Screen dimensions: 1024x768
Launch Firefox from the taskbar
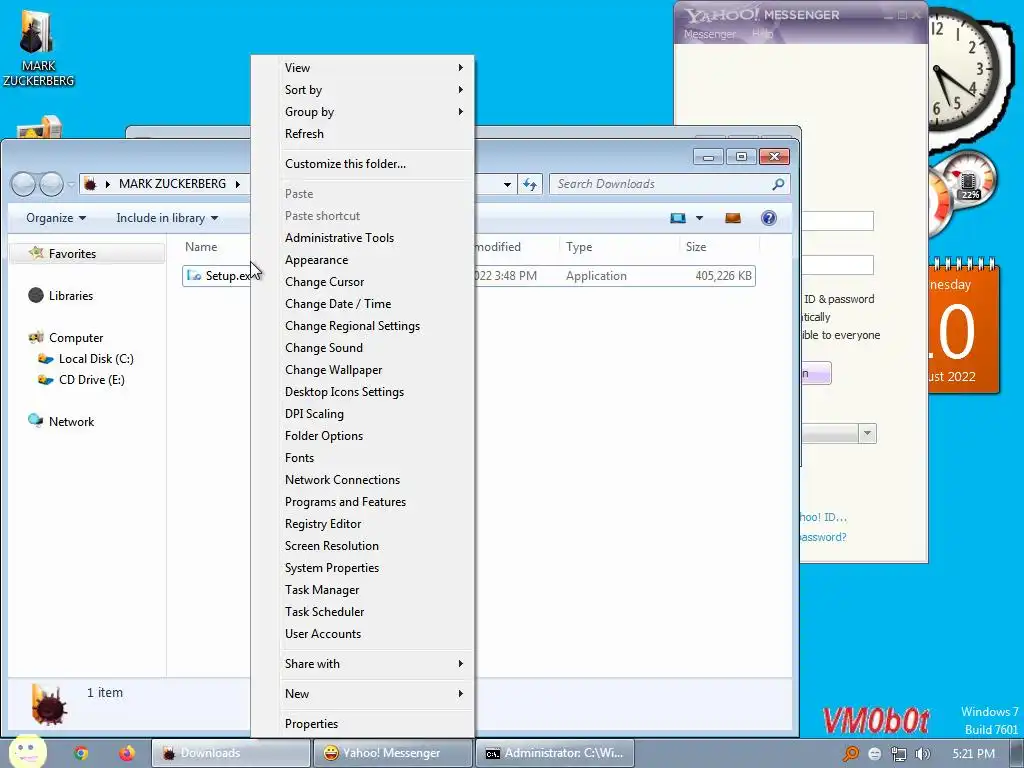click(127, 753)
